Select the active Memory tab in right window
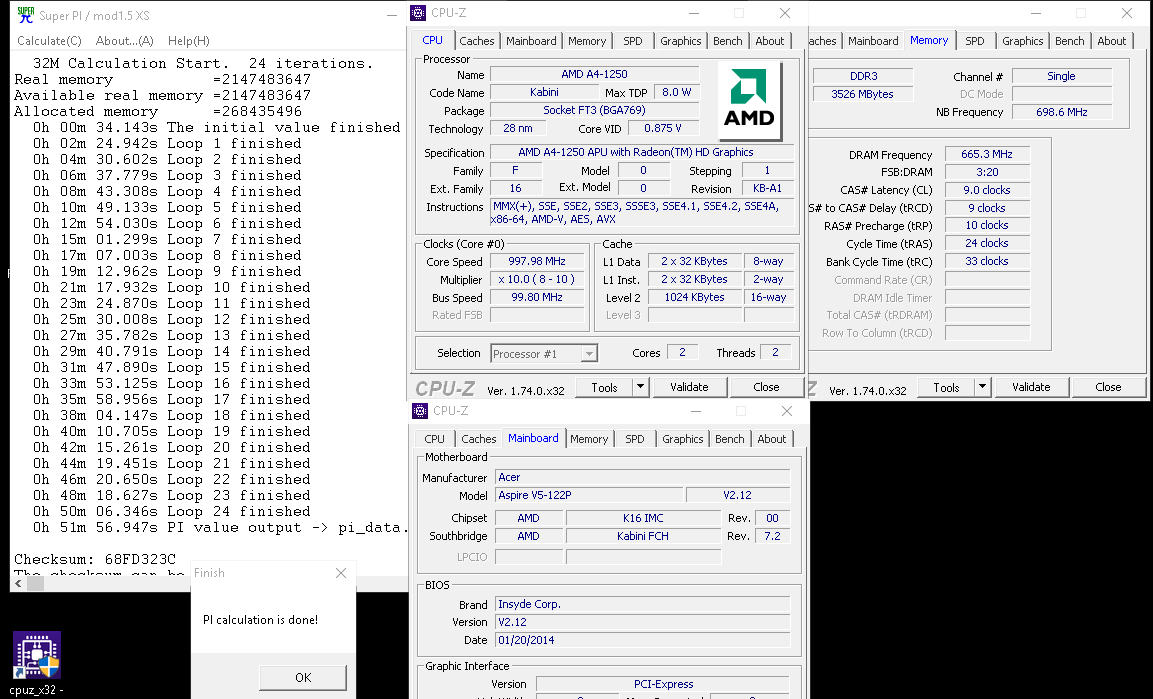Image resolution: width=1153 pixels, height=699 pixels. pyautogui.click(x=929, y=40)
